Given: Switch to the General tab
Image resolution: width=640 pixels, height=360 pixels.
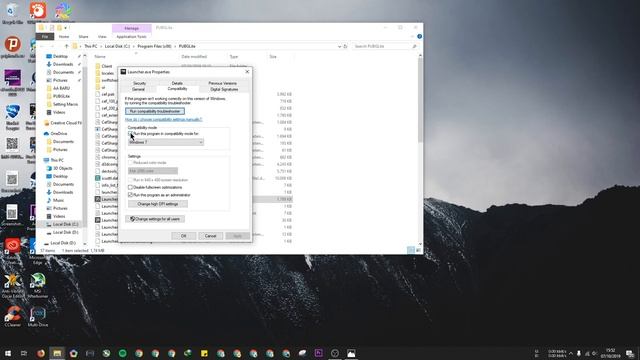Looking at the screenshot, I should [138, 89].
